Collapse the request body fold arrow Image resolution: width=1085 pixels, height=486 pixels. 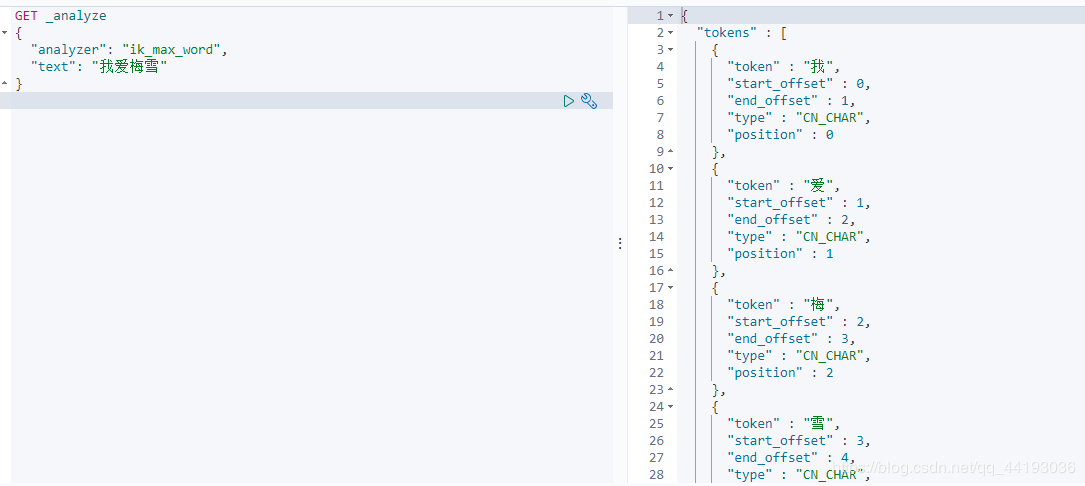(6, 33)
